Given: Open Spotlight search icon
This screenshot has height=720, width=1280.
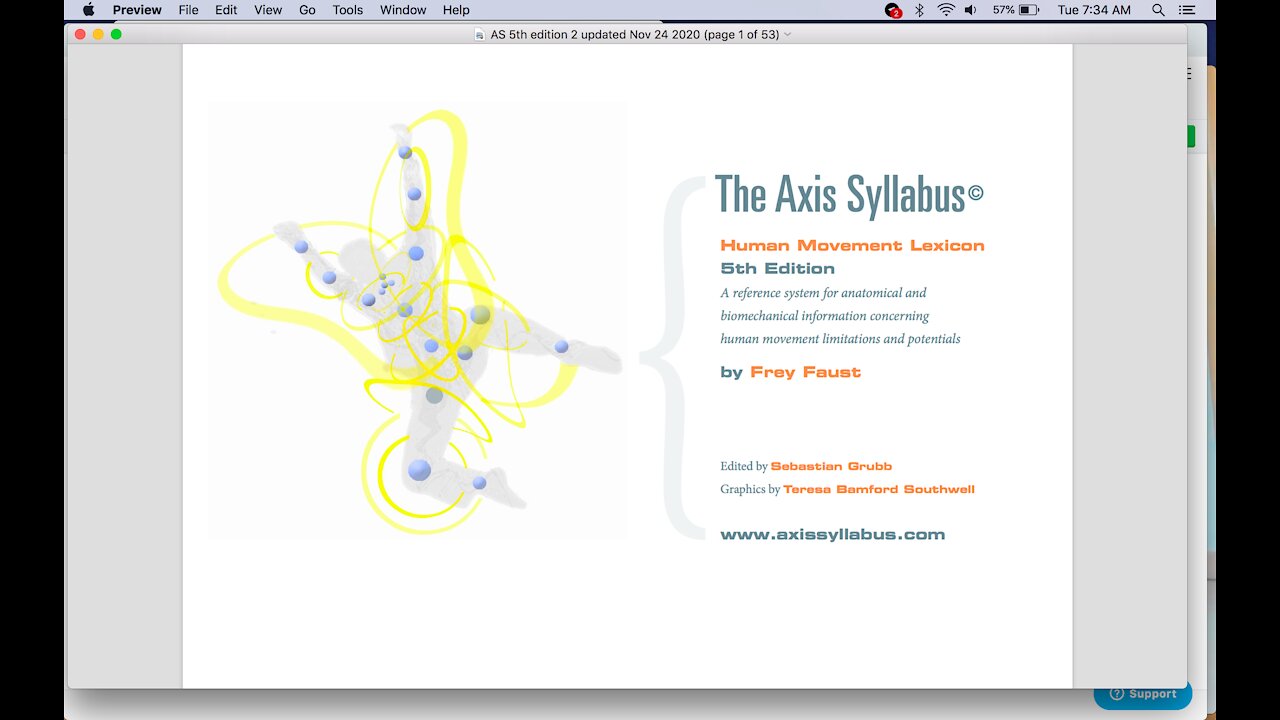Looking at the screenshot, I should pos(1158,10).
